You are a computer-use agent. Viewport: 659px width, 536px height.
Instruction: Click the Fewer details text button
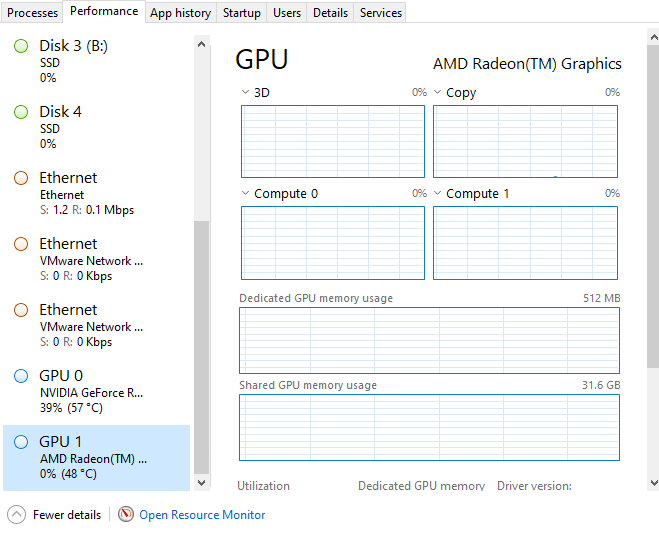coord(67,515)
